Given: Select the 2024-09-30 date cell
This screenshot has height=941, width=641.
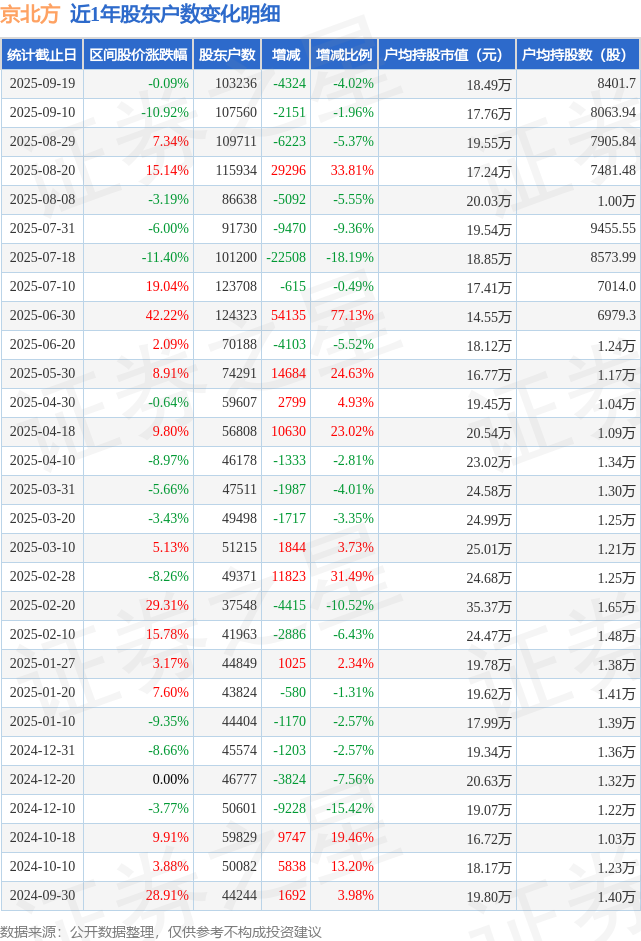Looking at the screenshot, I should (x=42, y=894).
